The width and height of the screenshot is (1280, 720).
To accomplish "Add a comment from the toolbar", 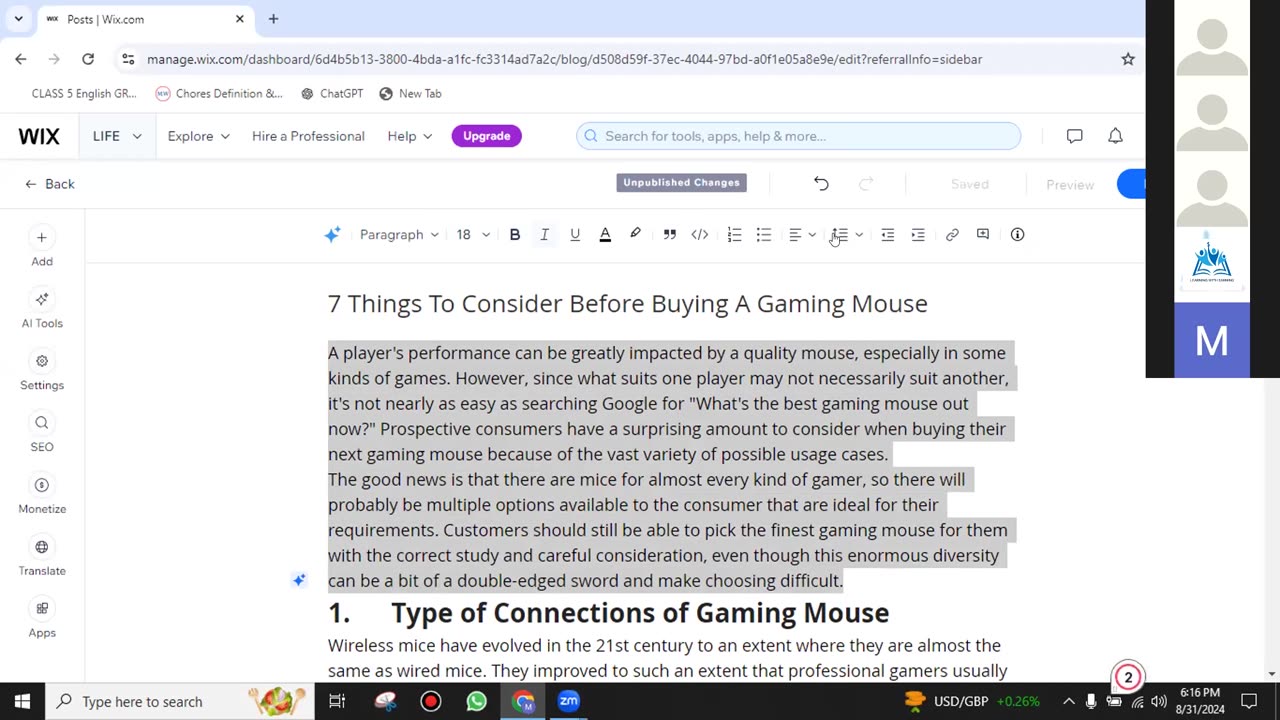I will 983,235.
